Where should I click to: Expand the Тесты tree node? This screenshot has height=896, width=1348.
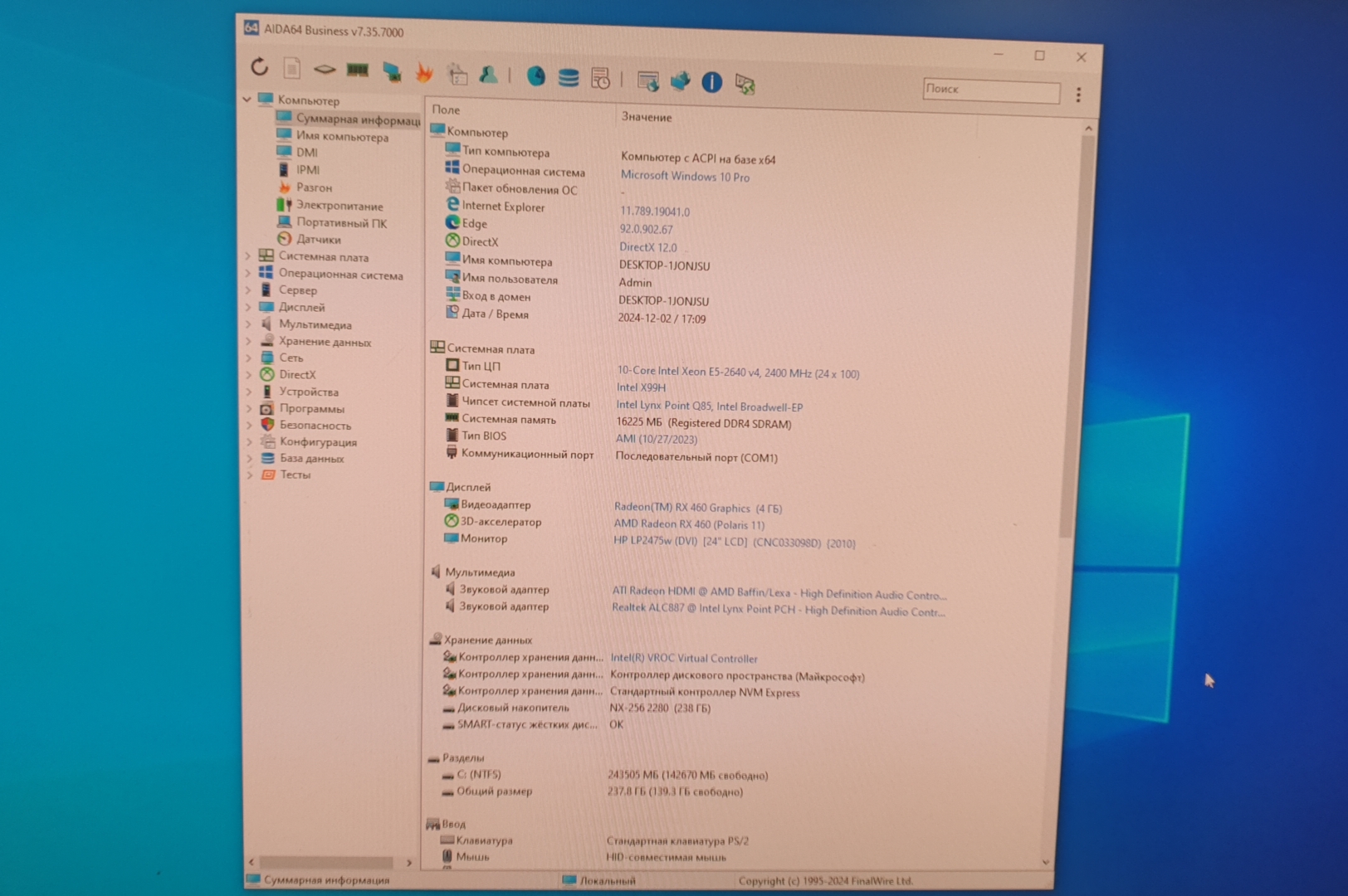249,475
